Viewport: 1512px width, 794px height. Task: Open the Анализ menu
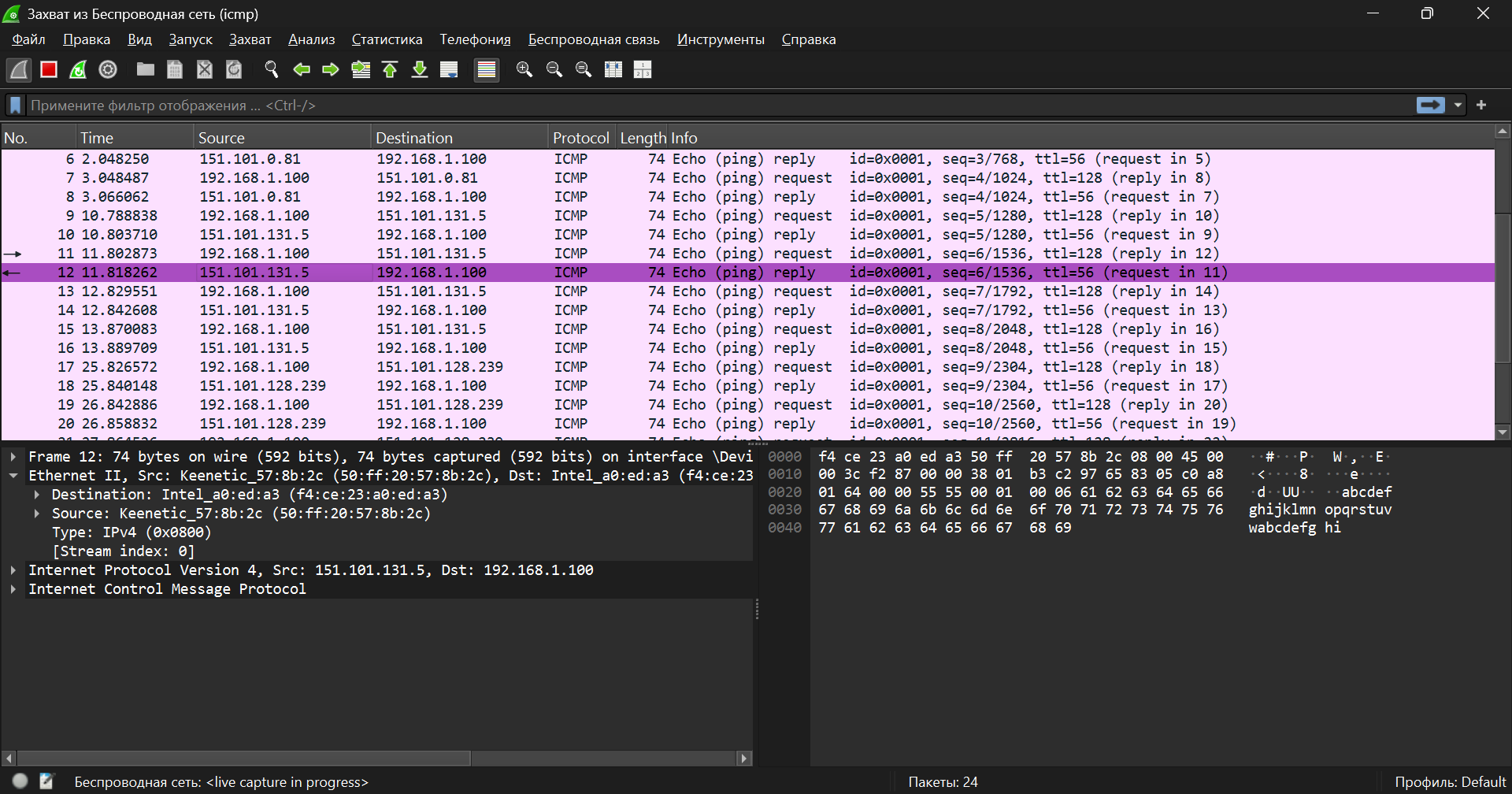click(311, 39)
